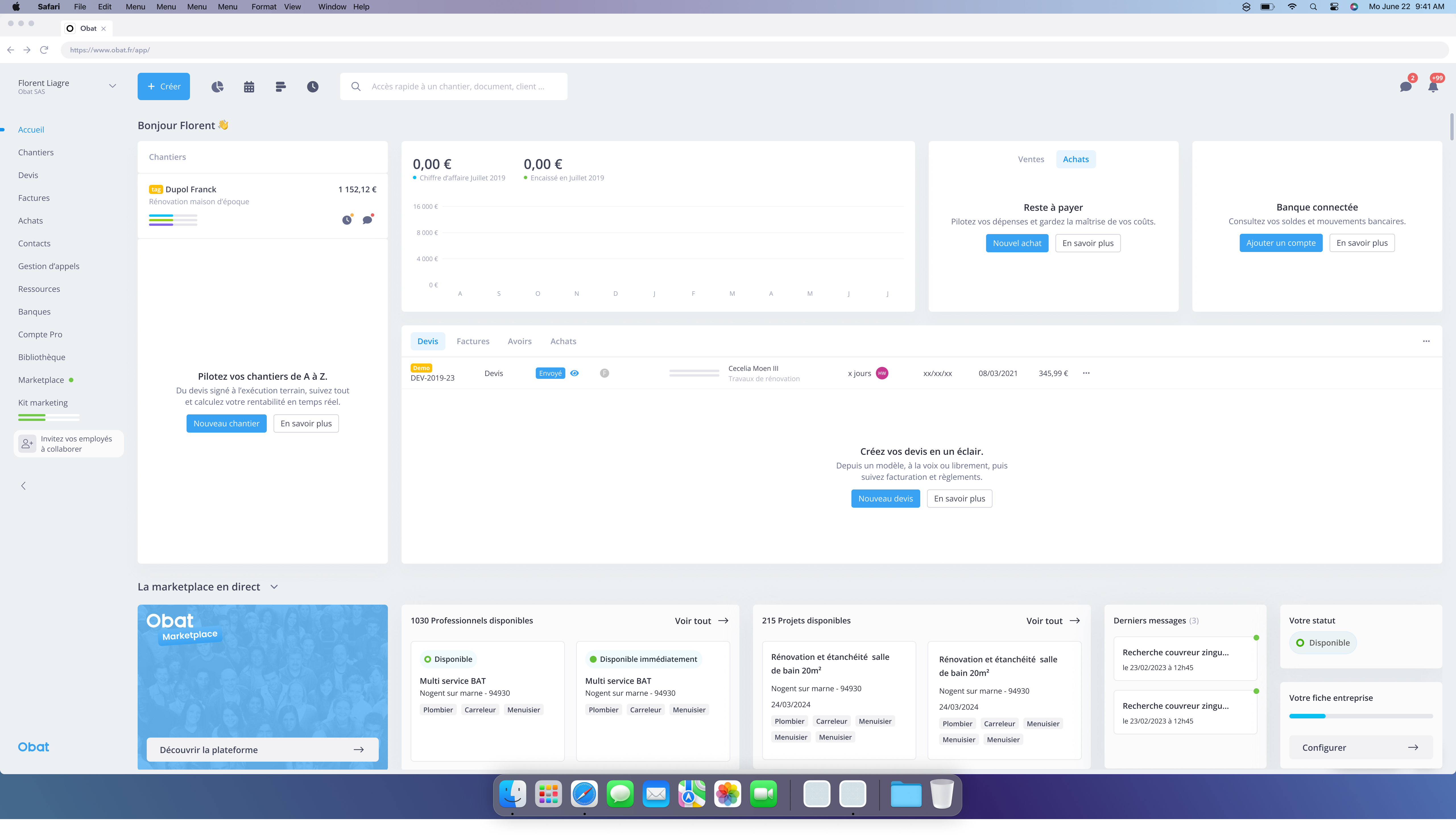Reload the page with refresh icon
Viewport: 1456px width, 839px height.
(44, 50)
